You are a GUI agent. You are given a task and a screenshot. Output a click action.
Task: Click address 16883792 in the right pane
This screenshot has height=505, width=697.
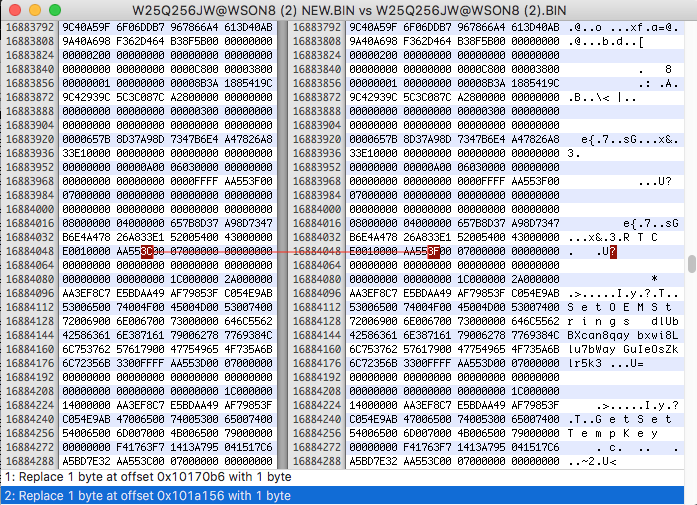316,27
